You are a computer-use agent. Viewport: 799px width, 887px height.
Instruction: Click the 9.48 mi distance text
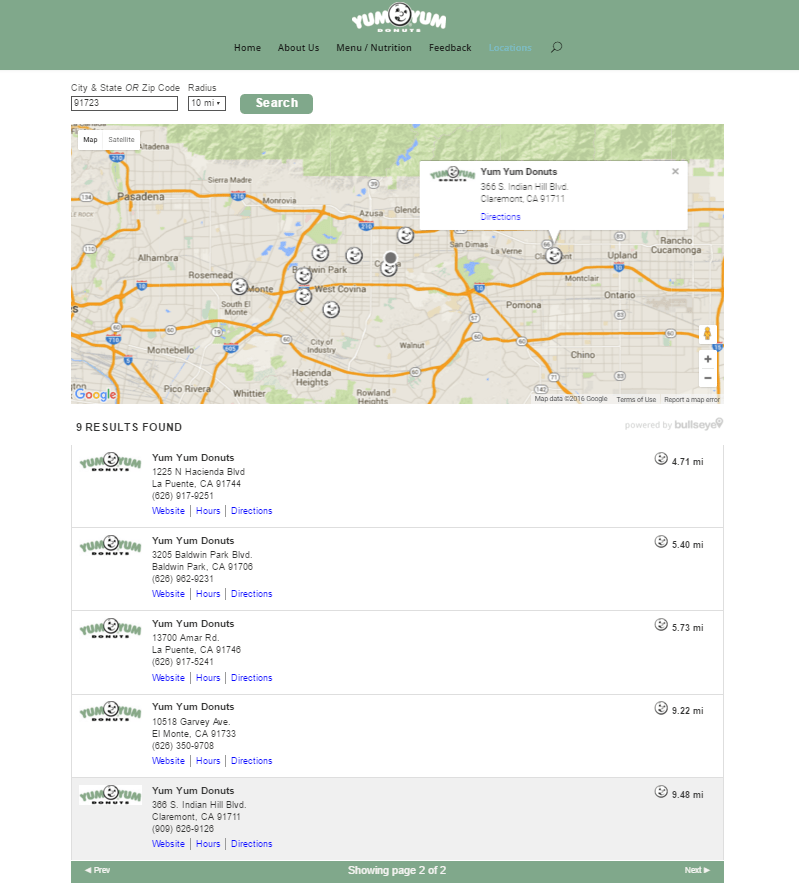coord(688,795)
